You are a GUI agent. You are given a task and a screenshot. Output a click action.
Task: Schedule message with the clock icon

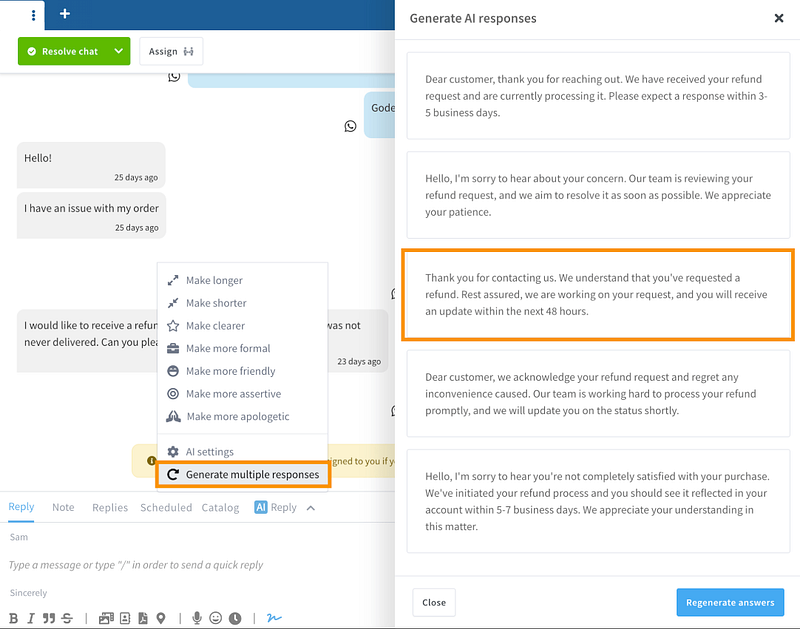[x=233, y=618]
